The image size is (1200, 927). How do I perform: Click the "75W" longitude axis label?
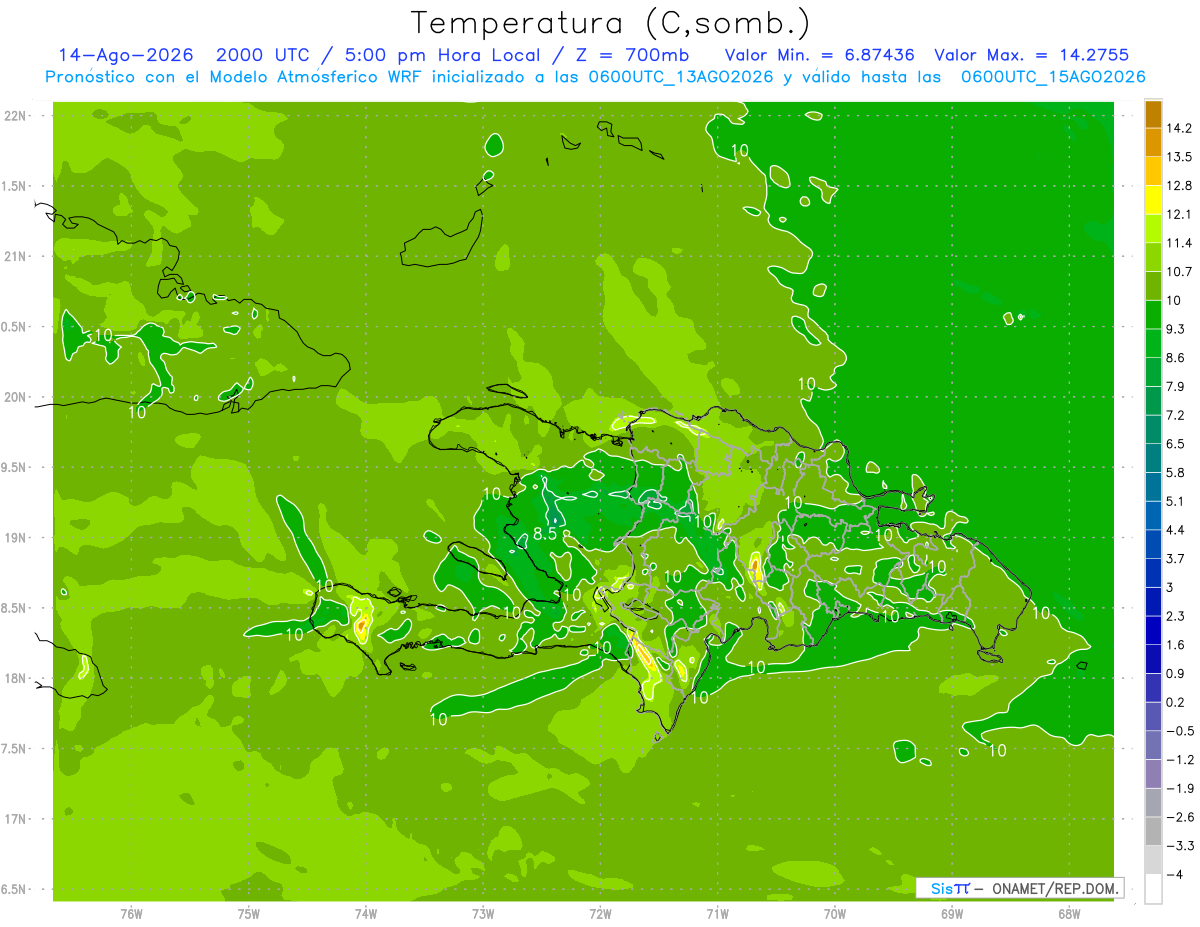point(249,914)
